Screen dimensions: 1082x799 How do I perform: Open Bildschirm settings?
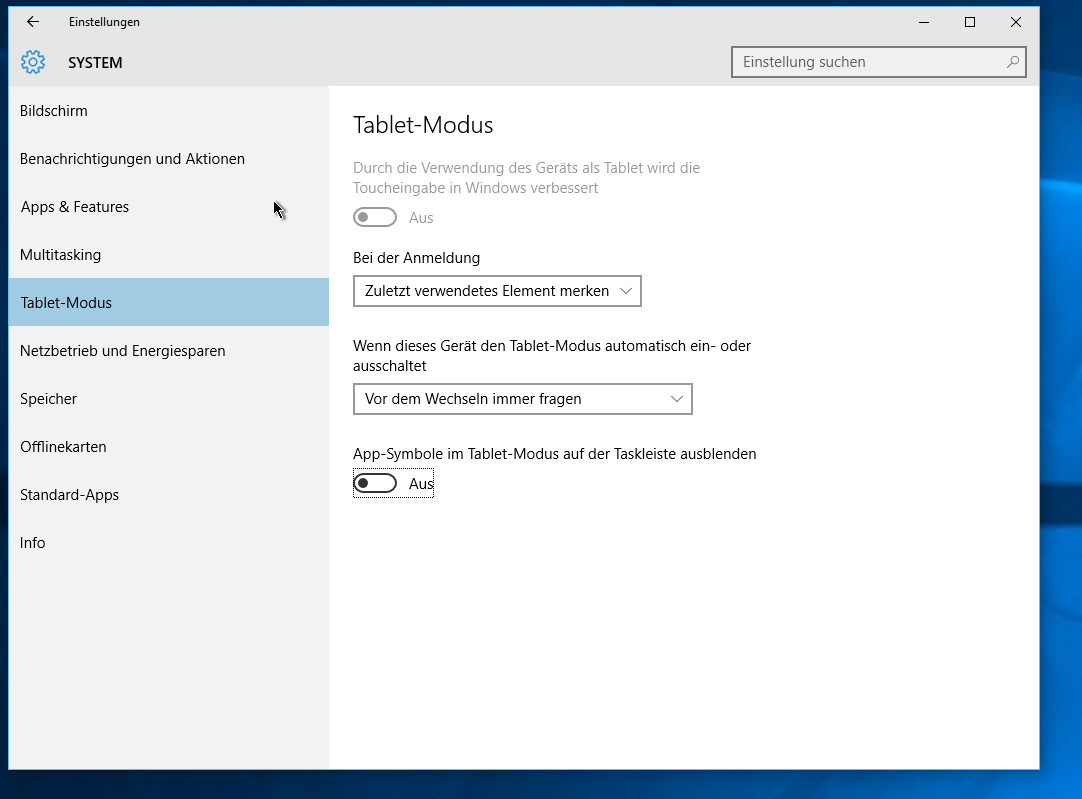click(168, 111)
